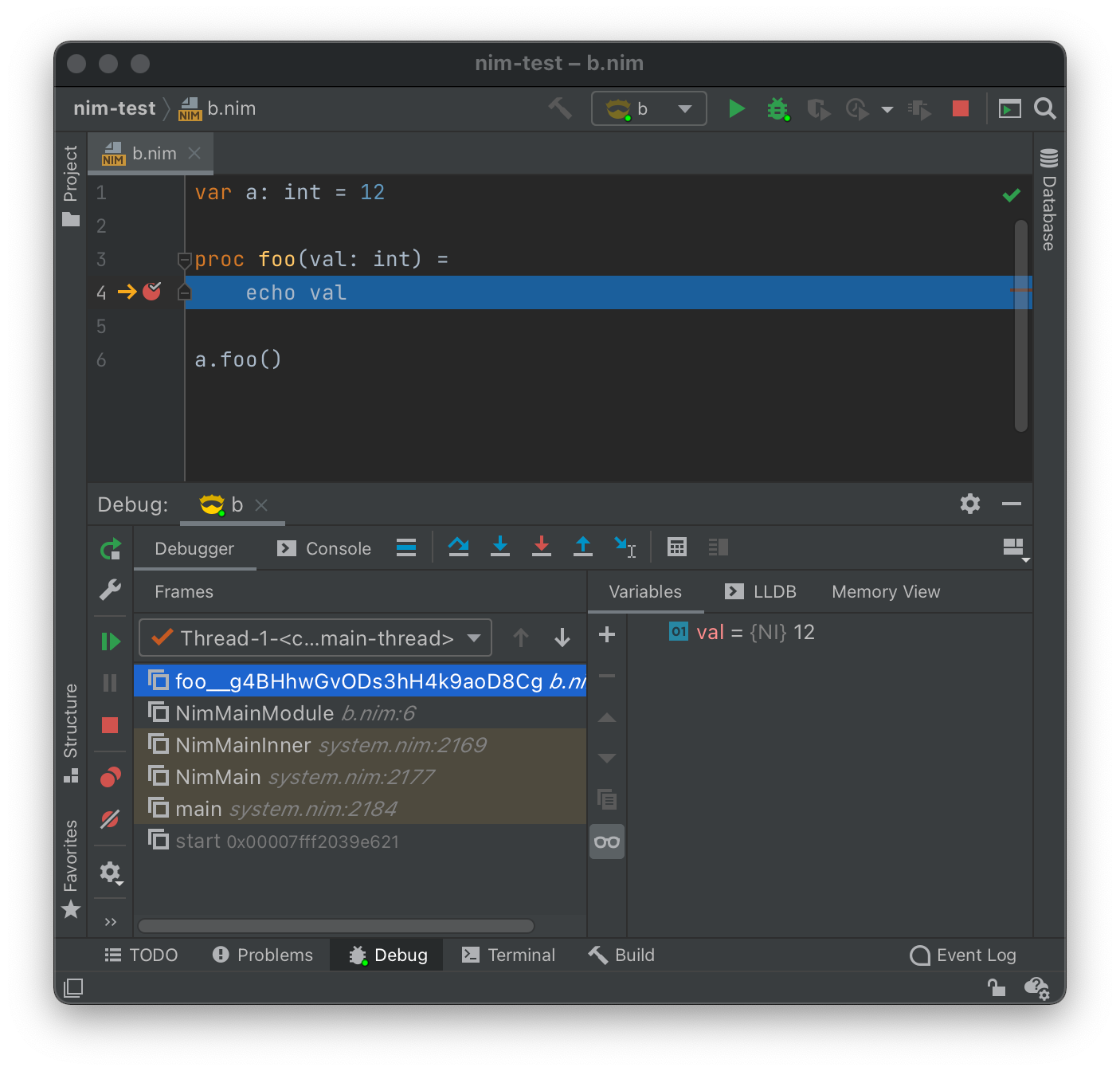Click Step Out upward arrow icon
1120x1071 pixels.
pos(583,547)
